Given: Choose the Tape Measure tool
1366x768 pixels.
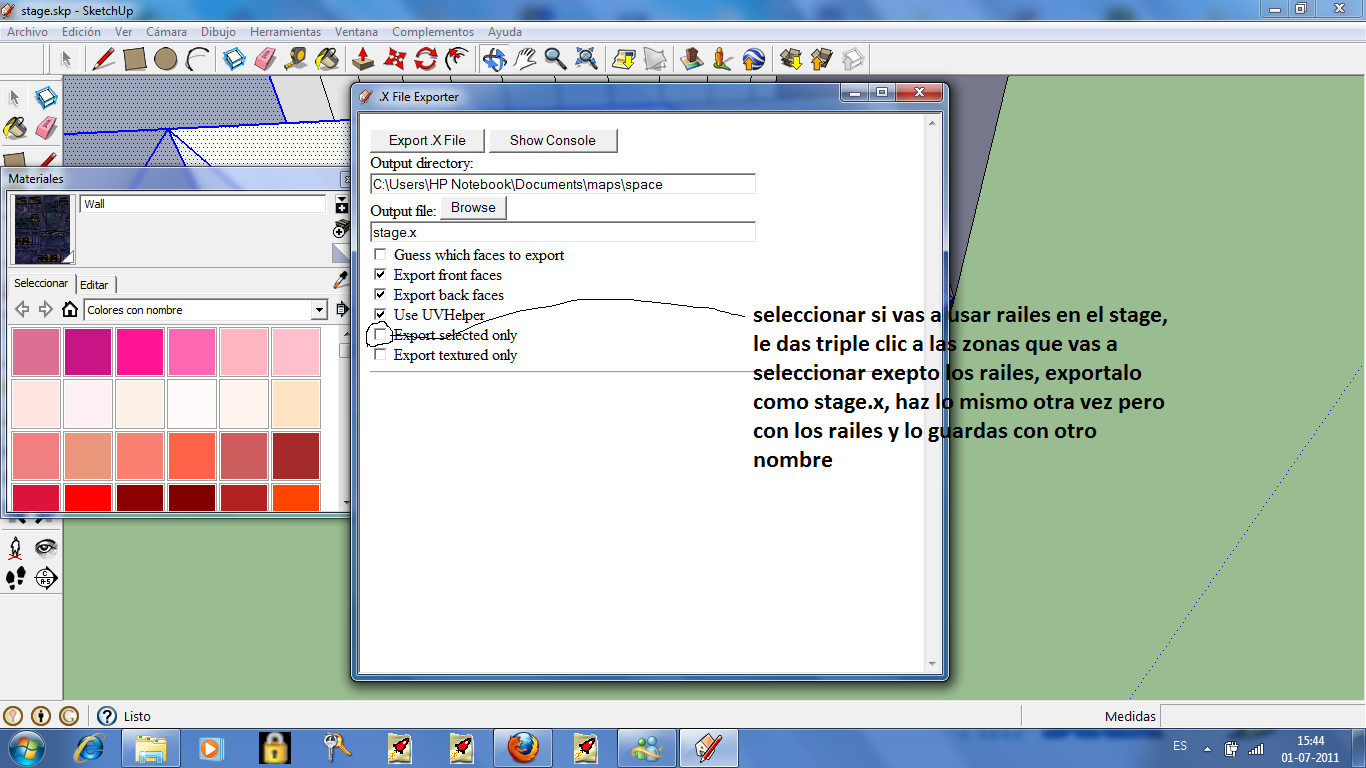Looking at the screenshot, I should [298, 59].
